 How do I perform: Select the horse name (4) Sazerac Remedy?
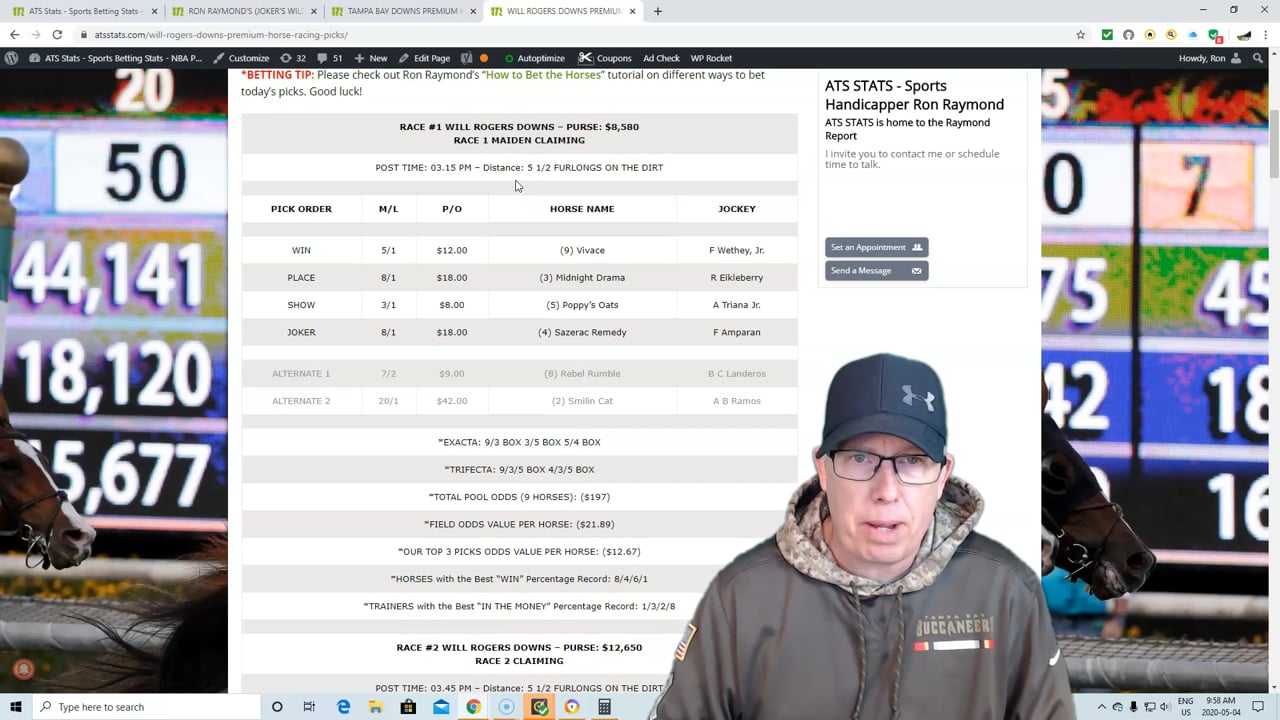click(582, 332)
